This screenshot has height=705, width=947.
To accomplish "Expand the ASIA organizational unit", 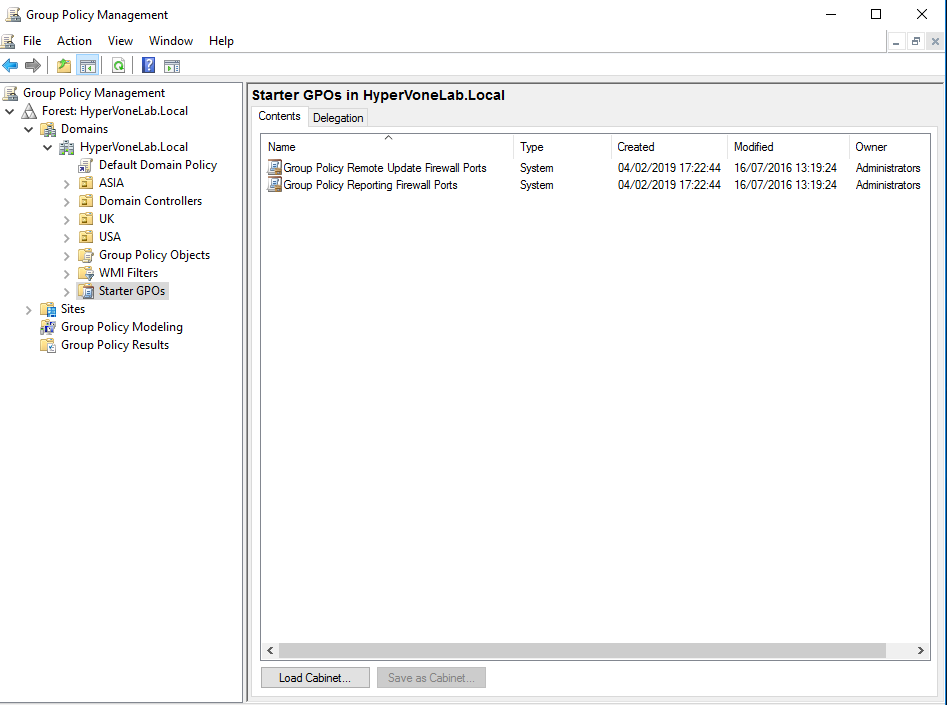I will click(66, 182).
